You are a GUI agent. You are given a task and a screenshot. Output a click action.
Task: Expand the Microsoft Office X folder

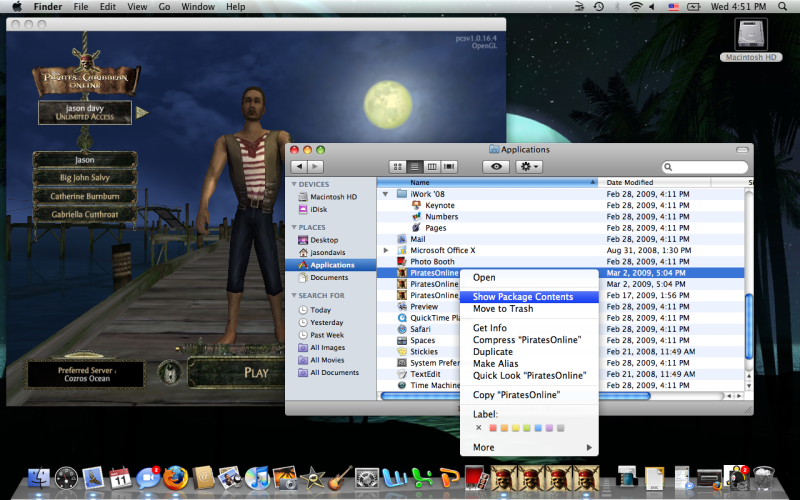(x=386, y=250)
